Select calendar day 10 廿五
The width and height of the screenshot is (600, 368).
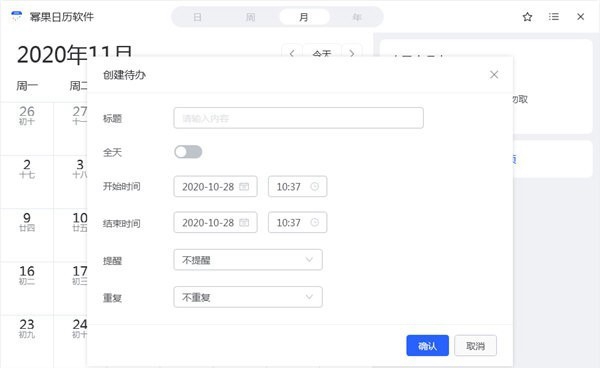(80, 222)
